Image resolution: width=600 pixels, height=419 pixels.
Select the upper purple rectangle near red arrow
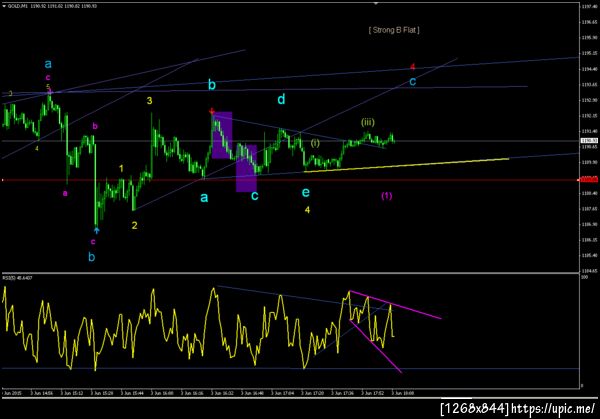click(x=222, y=135)
